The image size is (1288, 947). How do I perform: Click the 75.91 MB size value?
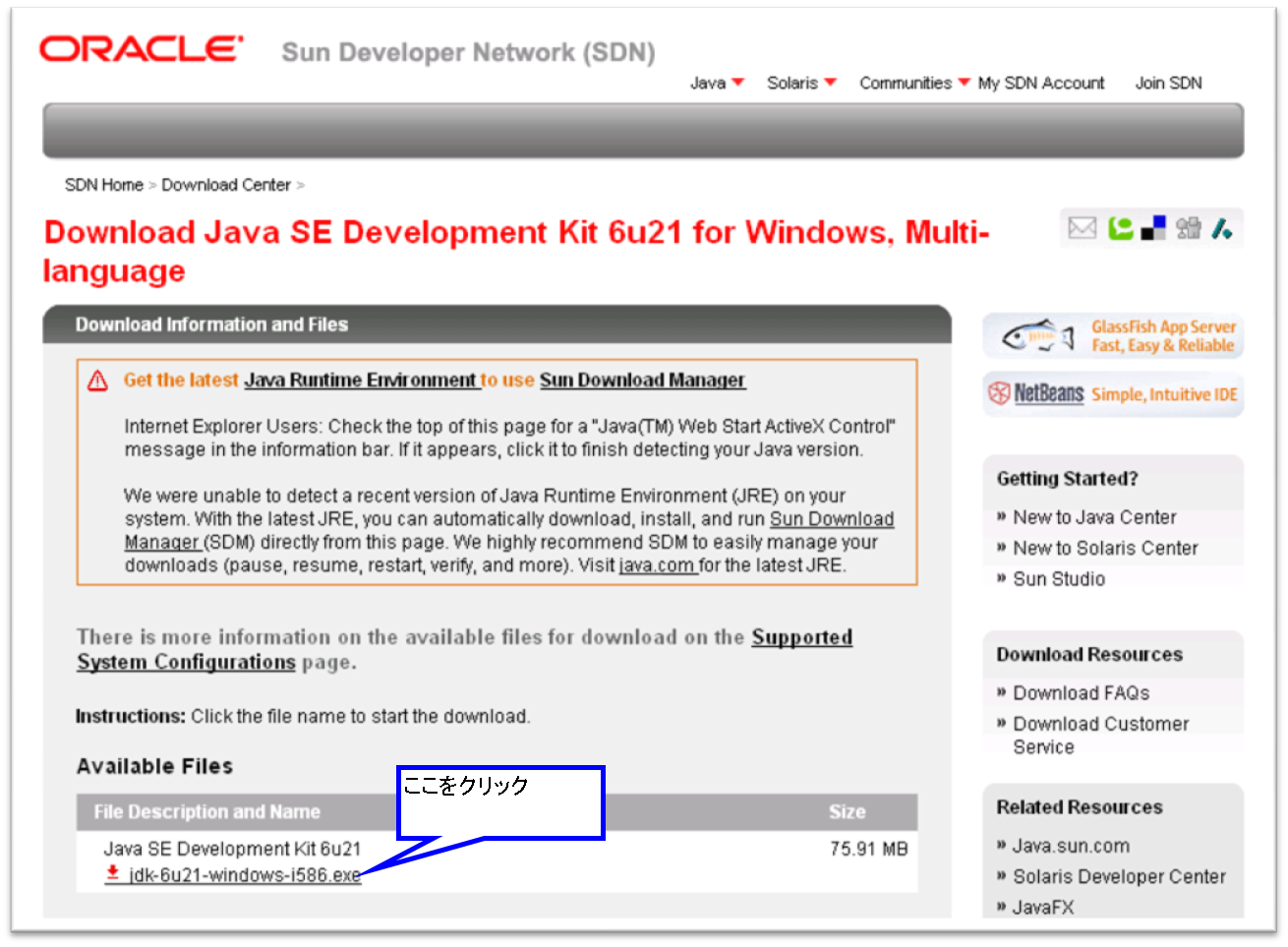point(868,849)
